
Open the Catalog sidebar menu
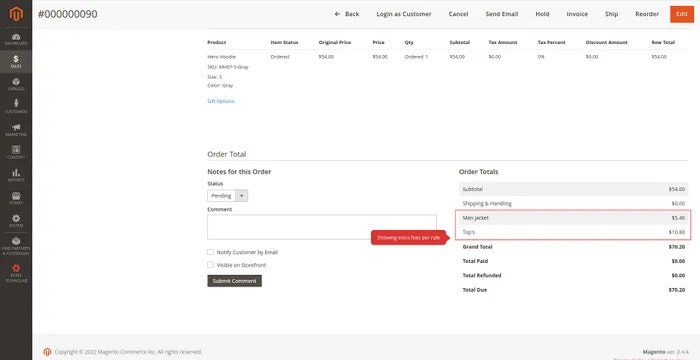coord(16,84)
